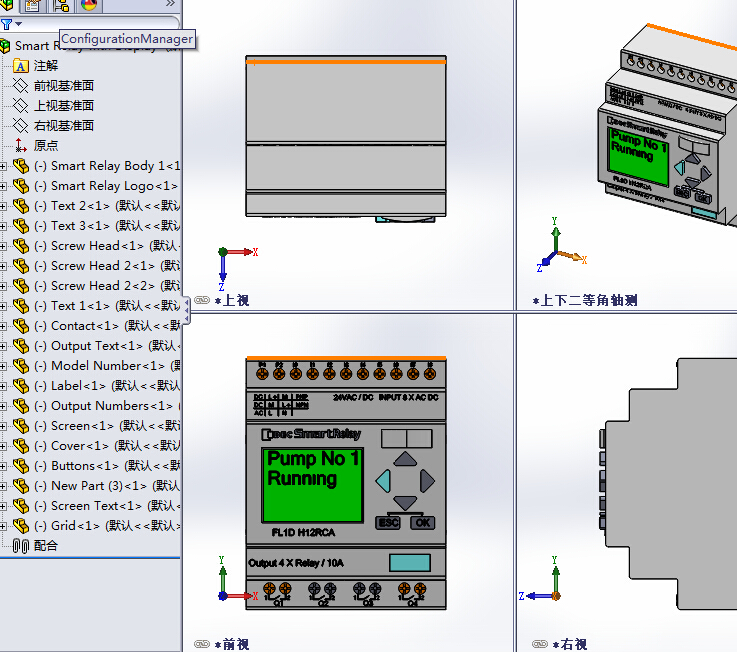This screenshot has height=652, width=737.
Task: Expand the Buttons<1> component node
Action: pyautogui.click(x=4, y=466)
